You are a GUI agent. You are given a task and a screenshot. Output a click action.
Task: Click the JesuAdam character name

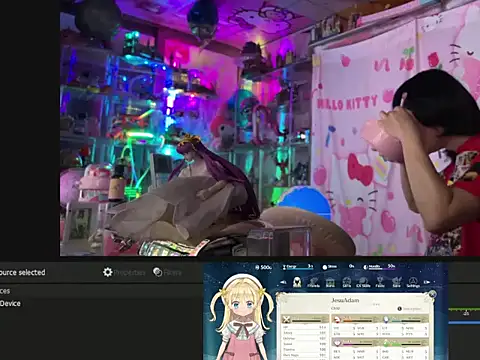click(x=345, y=300)
